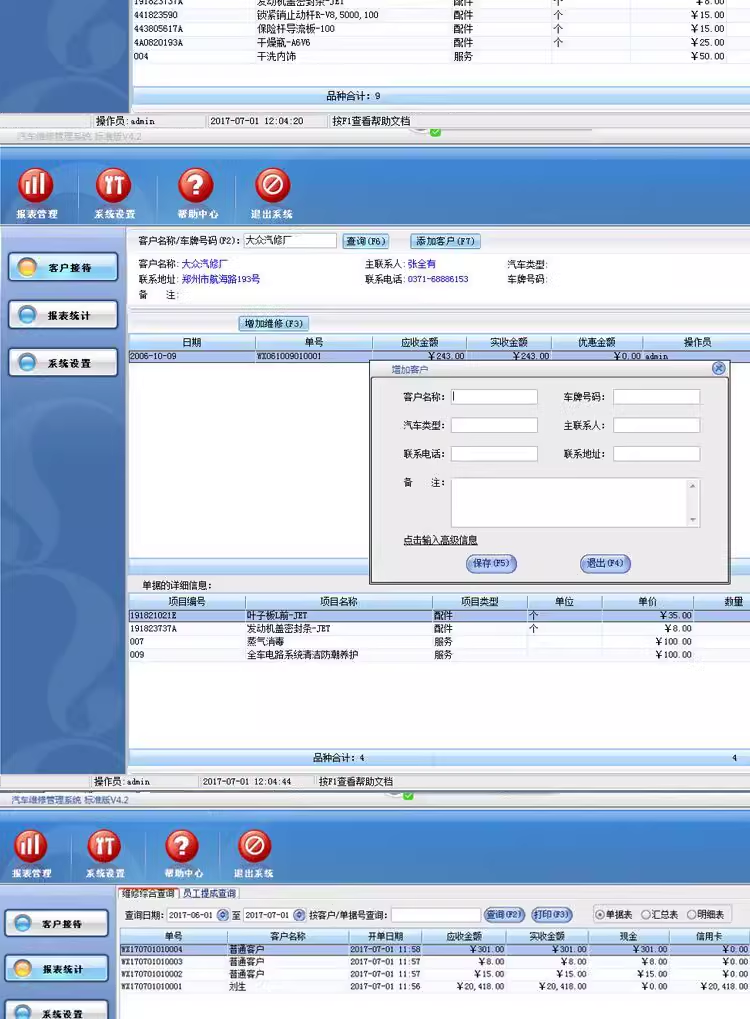This screenshot has width=750, height=1019.
Task: Select 客户接待 sidebar item in bottom window
Action: pyautogui.click(x=57, y=923)
